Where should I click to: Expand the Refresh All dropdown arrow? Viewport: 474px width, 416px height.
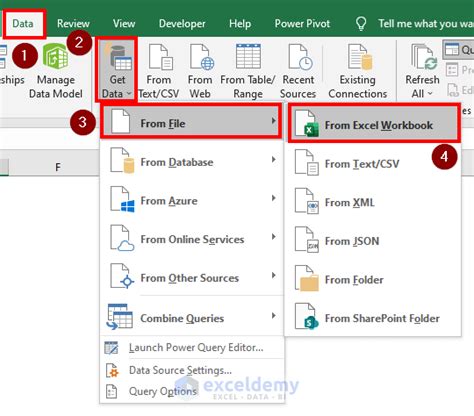click(430, 94)
